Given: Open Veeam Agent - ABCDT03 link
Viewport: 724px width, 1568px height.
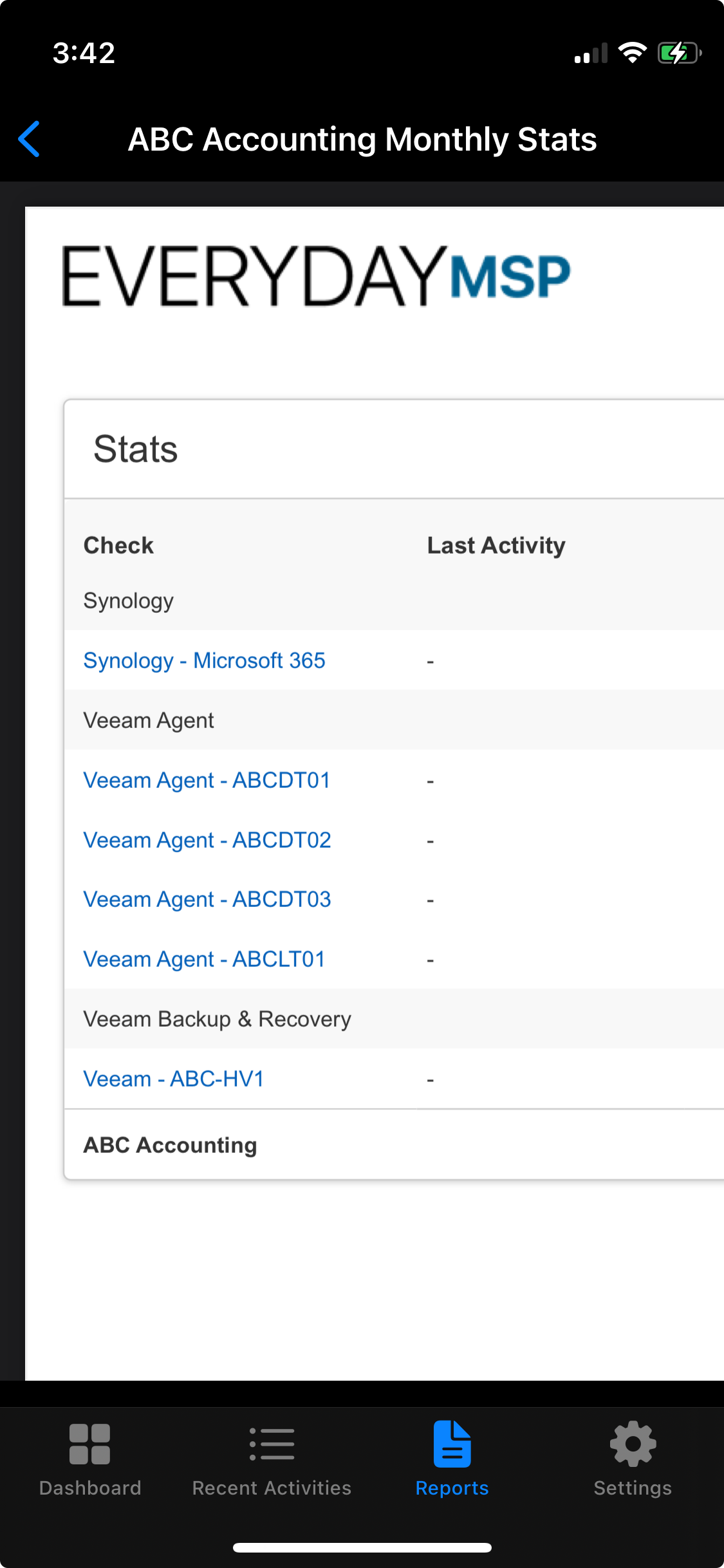Looking at the screenshot, I should [x=207, y=899].
